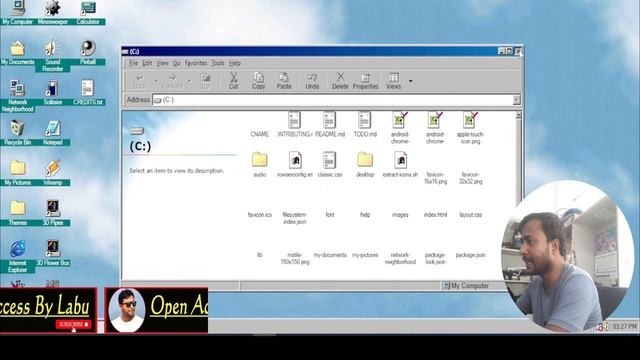Open Internet Explorer shortcut
Screen dimensions: 640x360
pos(17,257)
